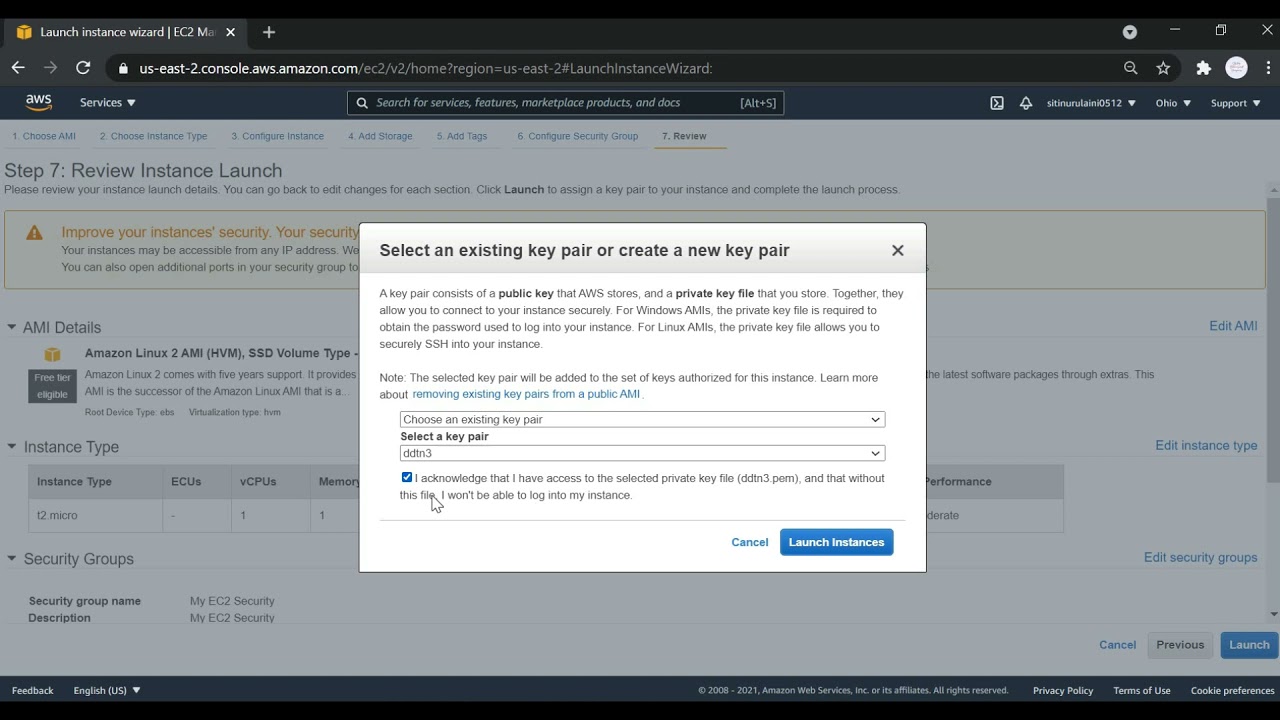
Task: Open the CloudShell terminal icon
Action: point(997,103)
